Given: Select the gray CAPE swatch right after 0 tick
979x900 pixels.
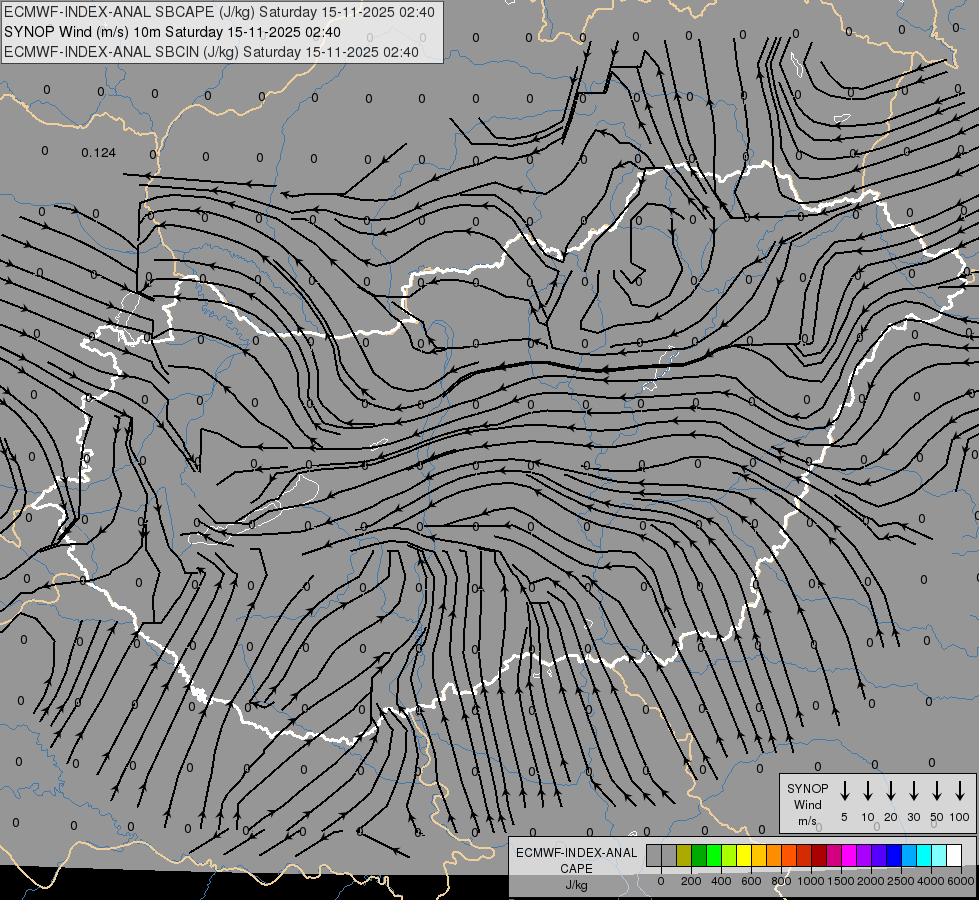Looking at the screenshot, I should pyautogui.click(x=669, y=855).
